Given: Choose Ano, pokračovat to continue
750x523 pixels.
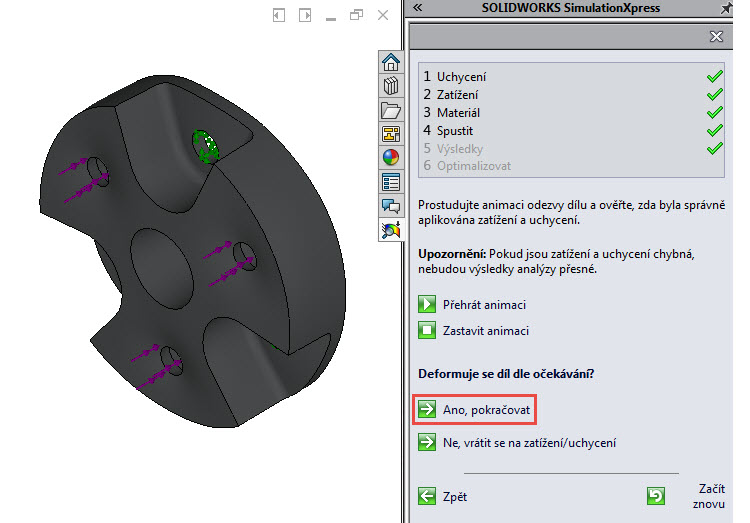Looking at the screenshot, I should coord(486,410).
